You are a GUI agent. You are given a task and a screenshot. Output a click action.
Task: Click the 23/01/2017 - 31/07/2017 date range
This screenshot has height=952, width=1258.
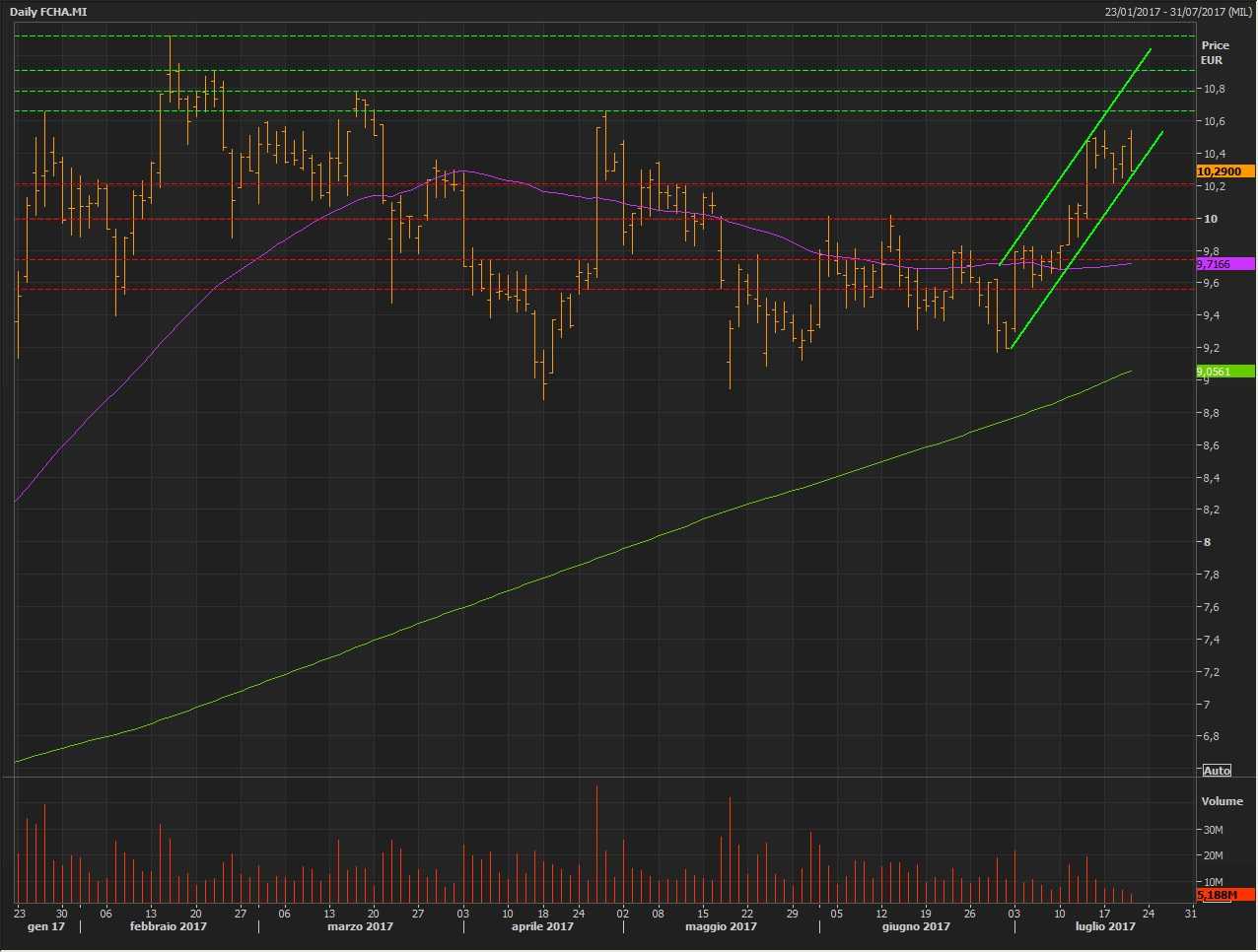tap(1177, 12)
